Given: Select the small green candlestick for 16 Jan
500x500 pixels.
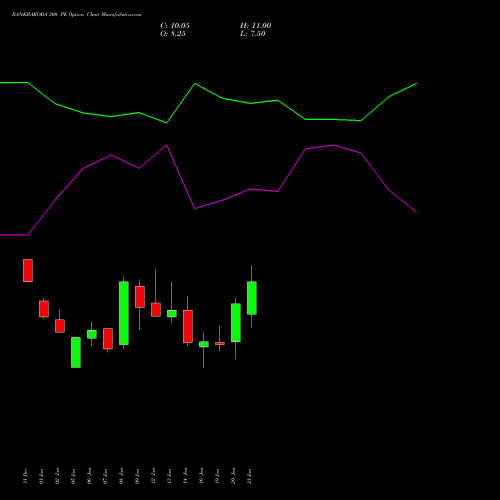Looking at the screenshot, I should click(204, 344).
